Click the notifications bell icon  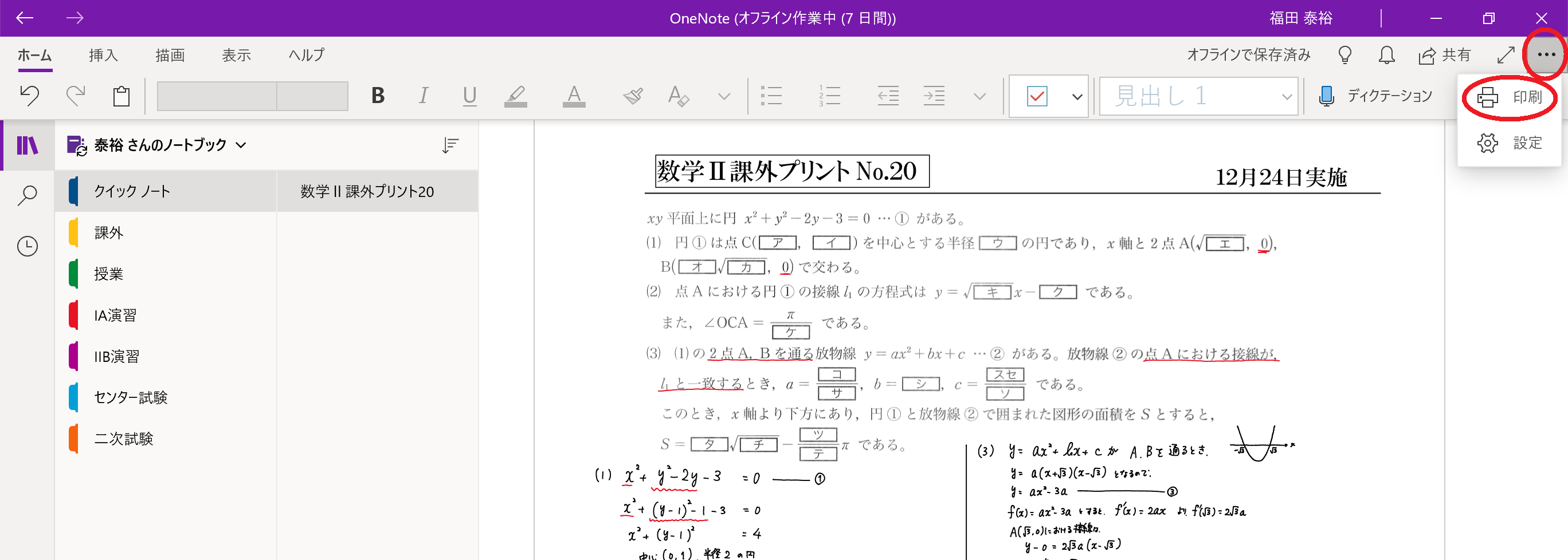(1386, 56)
